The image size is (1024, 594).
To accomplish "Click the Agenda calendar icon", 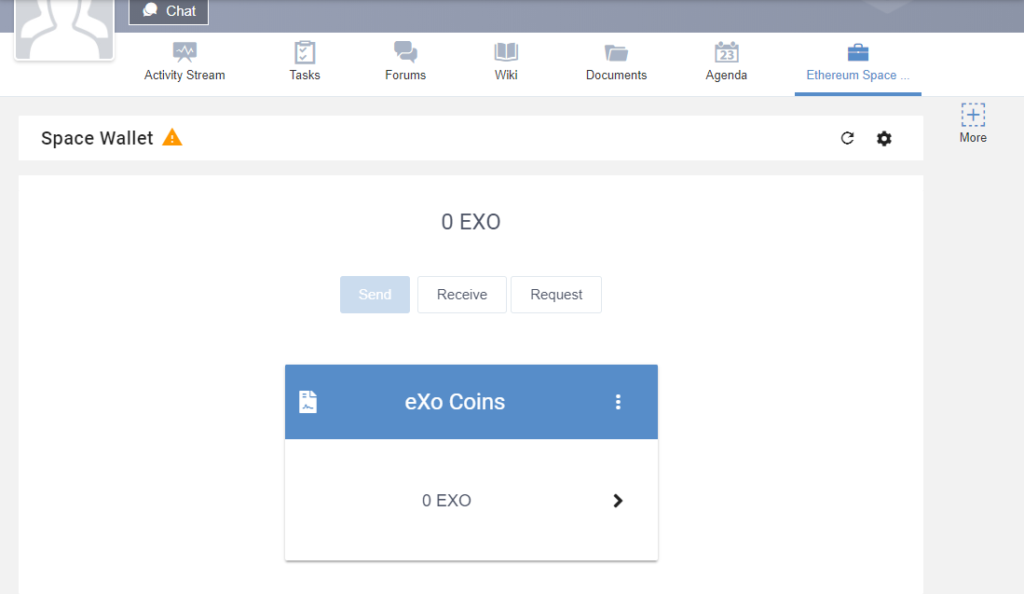I will point(726,52).
